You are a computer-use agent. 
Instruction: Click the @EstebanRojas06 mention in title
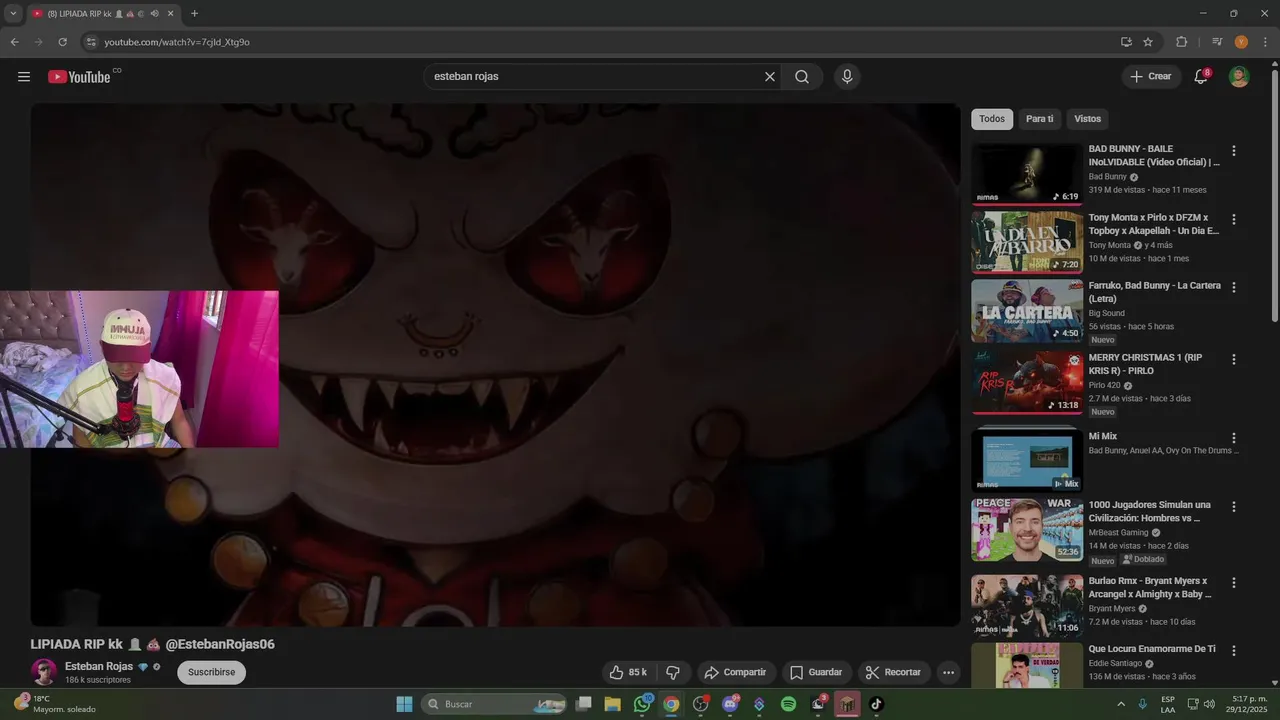(220, 644)
